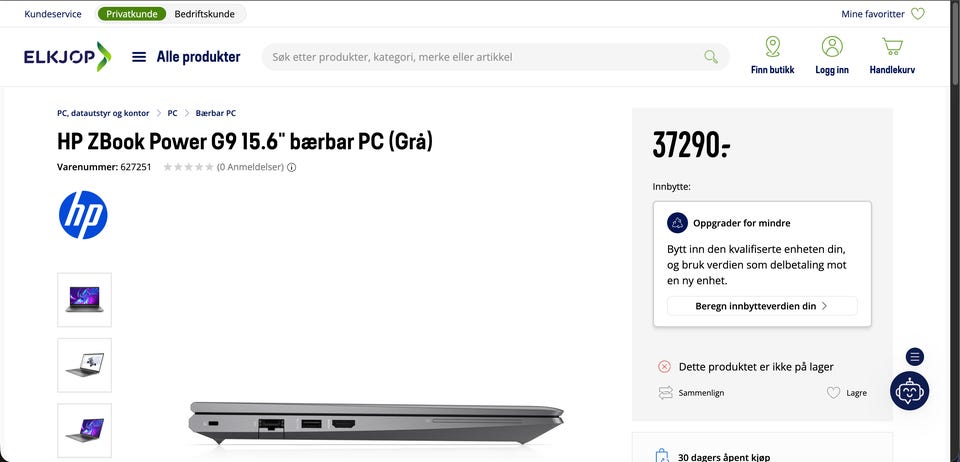This screenshot has height=462, width=960.
Task: Toggle Lagre heart to save product
Action: click(x=833, y=393)
